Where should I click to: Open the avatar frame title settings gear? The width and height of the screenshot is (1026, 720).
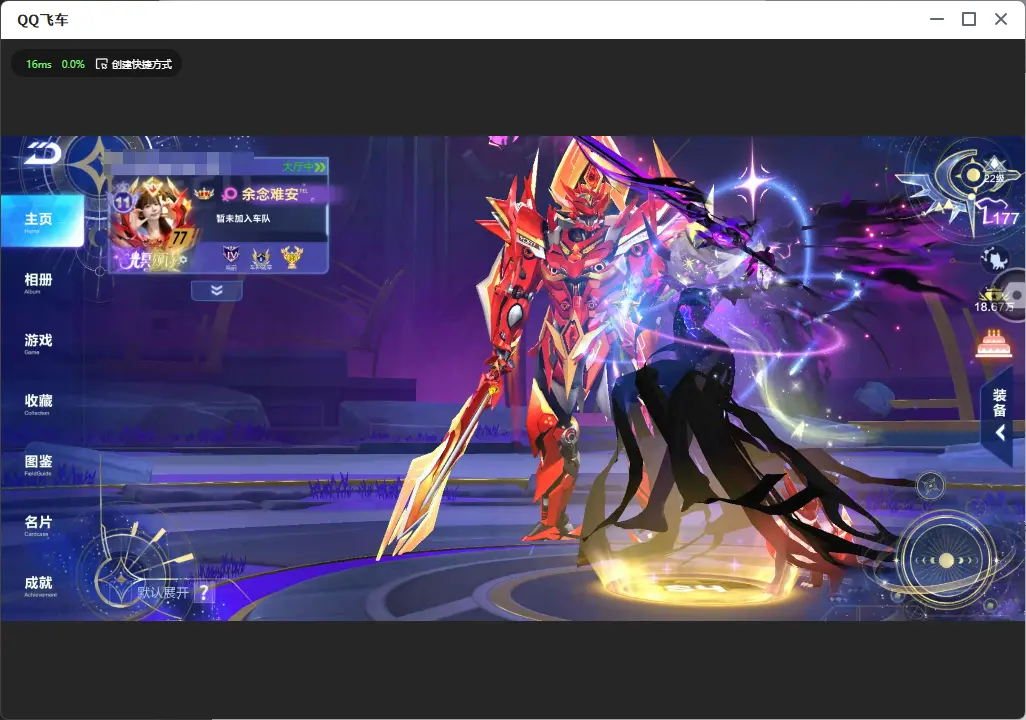[x=184, y=261]
